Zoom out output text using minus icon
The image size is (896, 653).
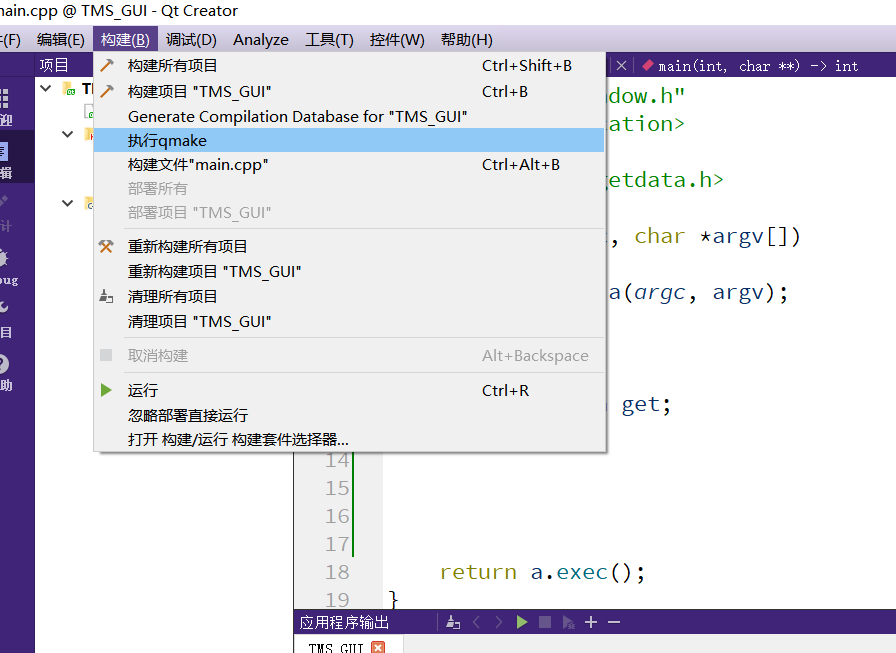[x=614, y=622]
